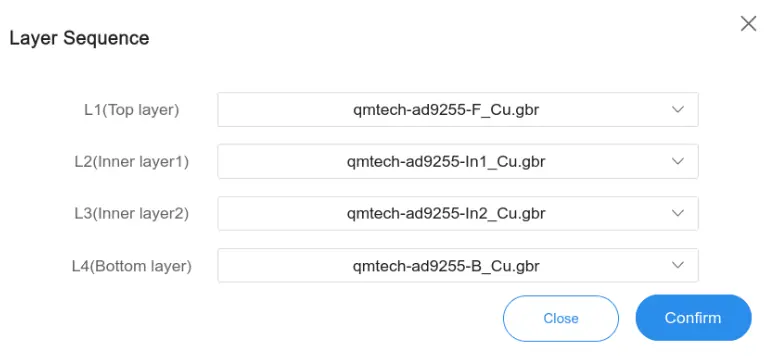The width and height of the screenshot is (768, 364).
Task: Click the chevron arrow beside qmtech-ad9255-F_Cu.gbr
Action: [x=677, y=109]
